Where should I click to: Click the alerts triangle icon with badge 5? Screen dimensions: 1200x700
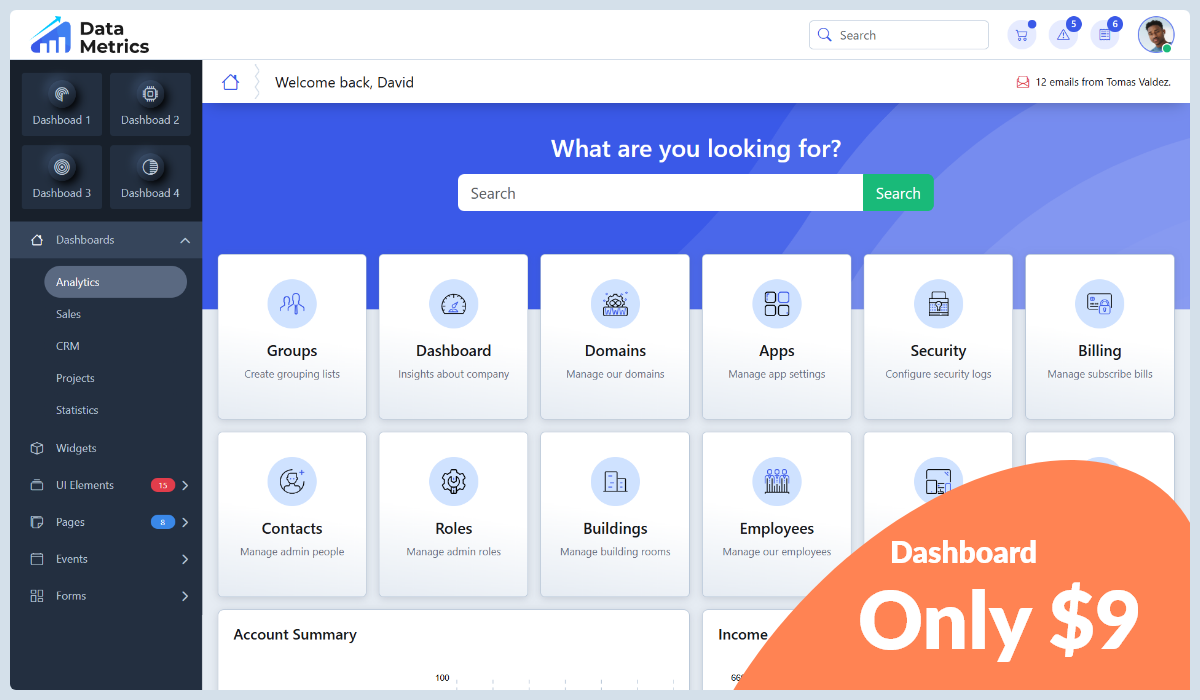tap(1063, 34)
